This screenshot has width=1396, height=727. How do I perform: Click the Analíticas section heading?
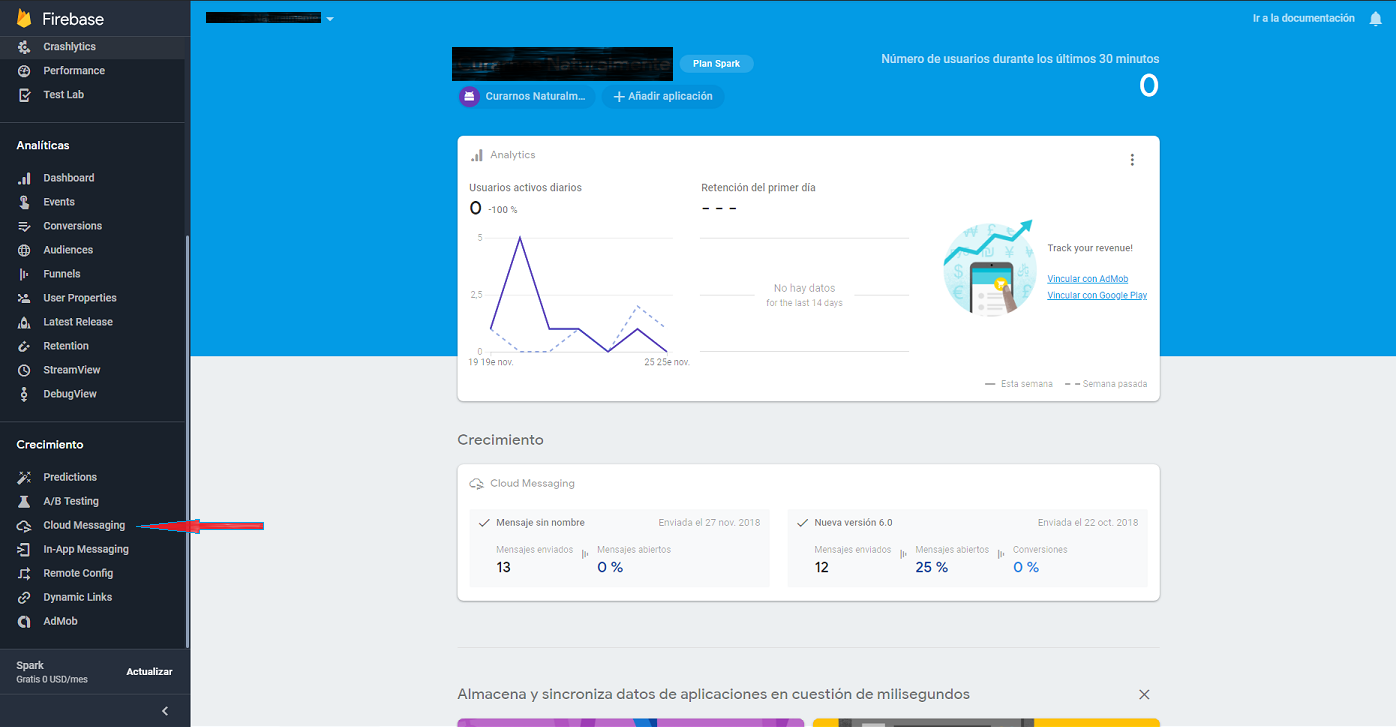pyautogui.click(x=43, y=146)
